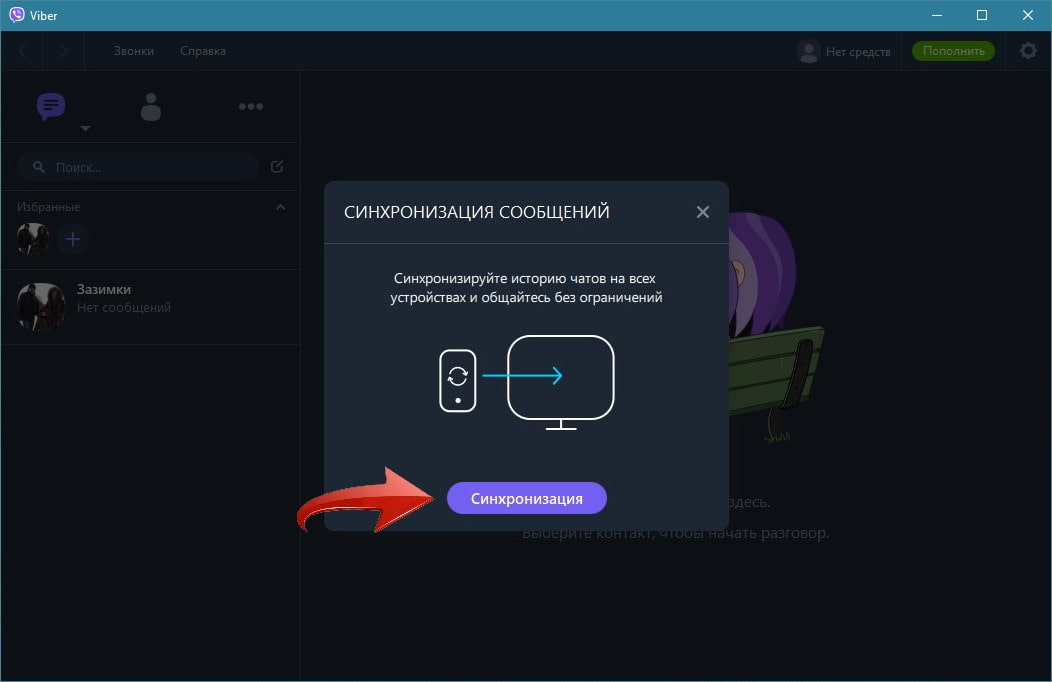This screenshot has height=682, width=1052.
Task: Open the chats tab icon
Action: tap(51, 106)
